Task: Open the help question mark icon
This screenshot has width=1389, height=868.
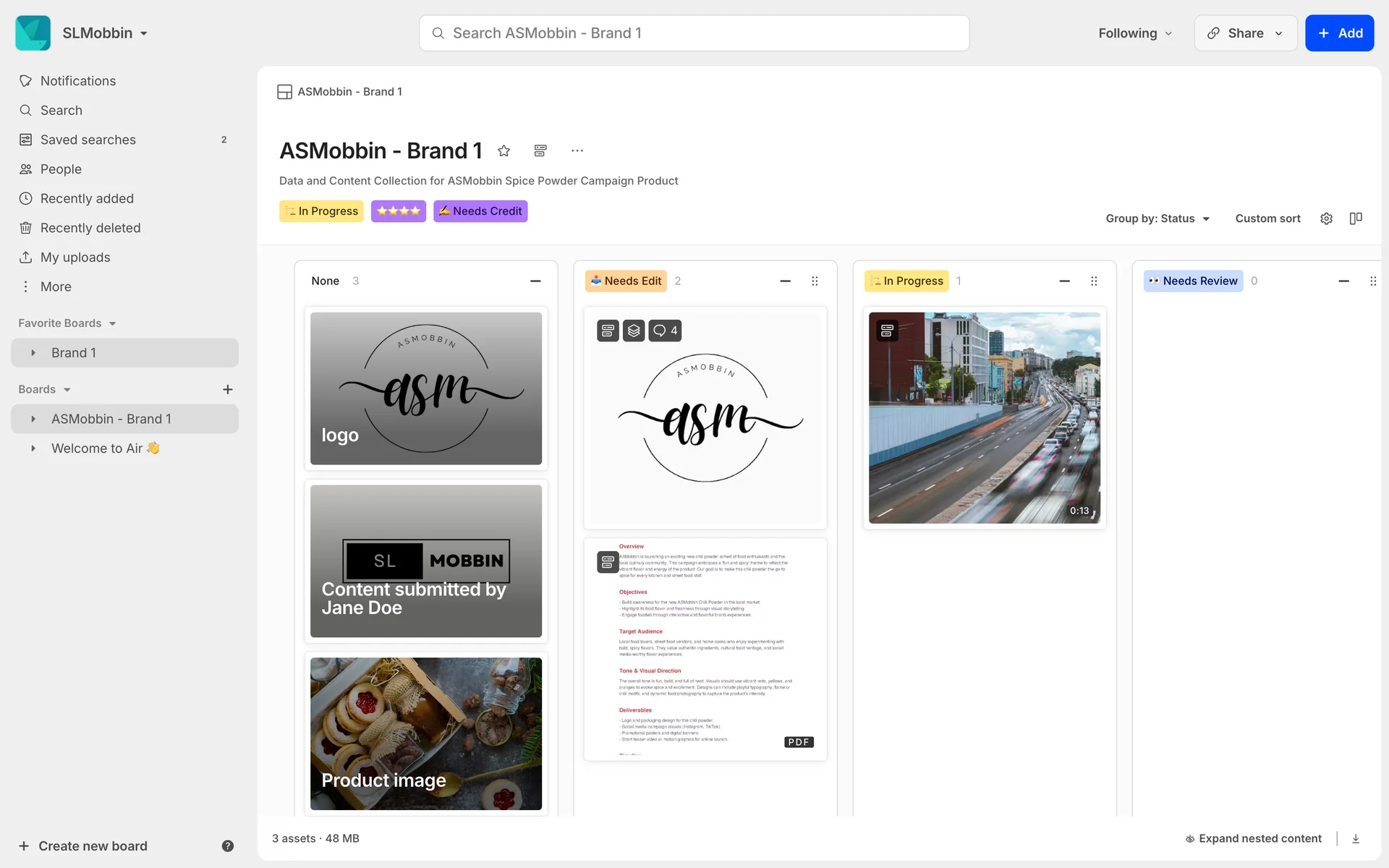Action: [x=227, y=846]
